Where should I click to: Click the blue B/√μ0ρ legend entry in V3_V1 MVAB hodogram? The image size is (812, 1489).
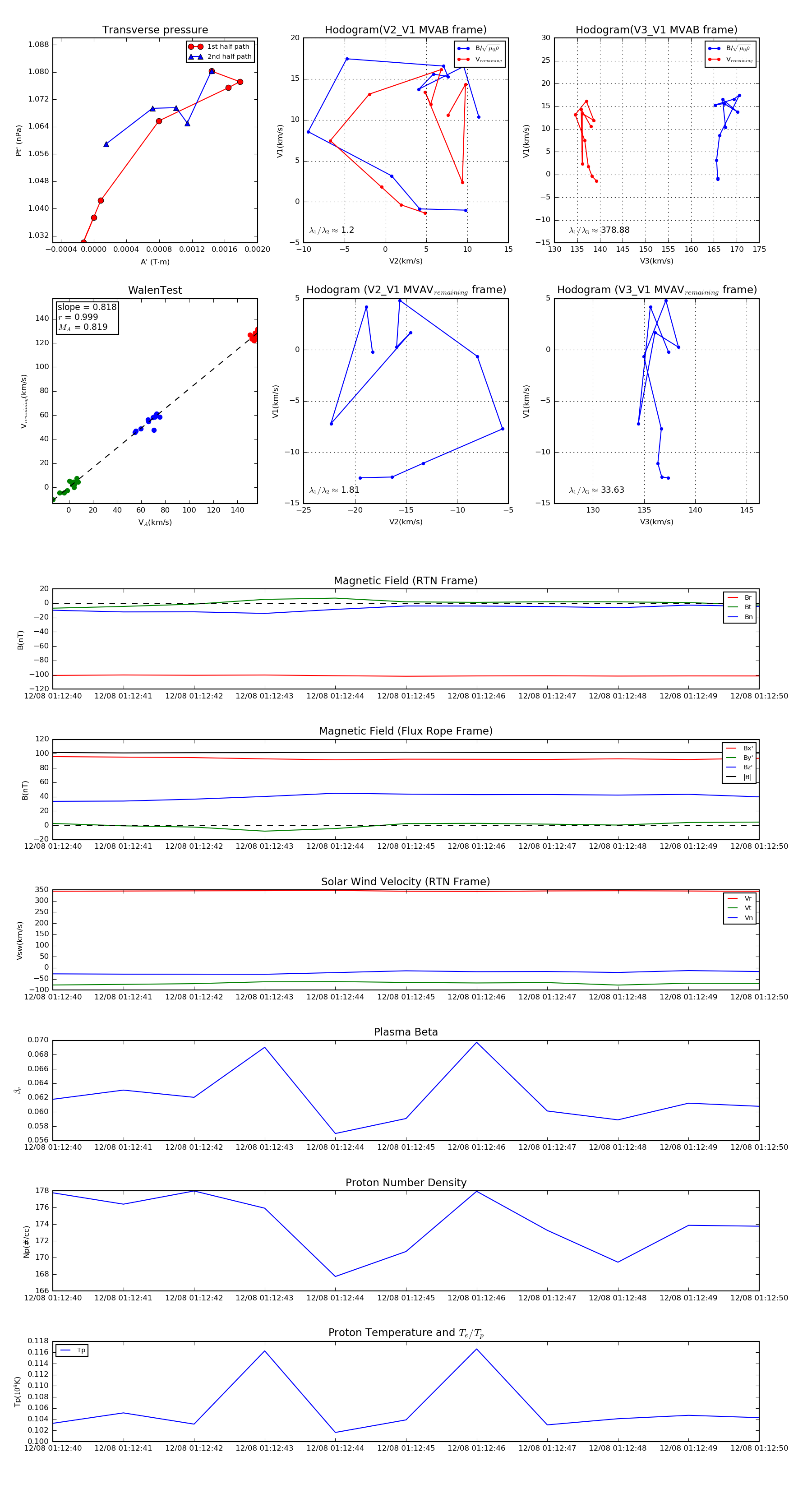pos(730,49)
